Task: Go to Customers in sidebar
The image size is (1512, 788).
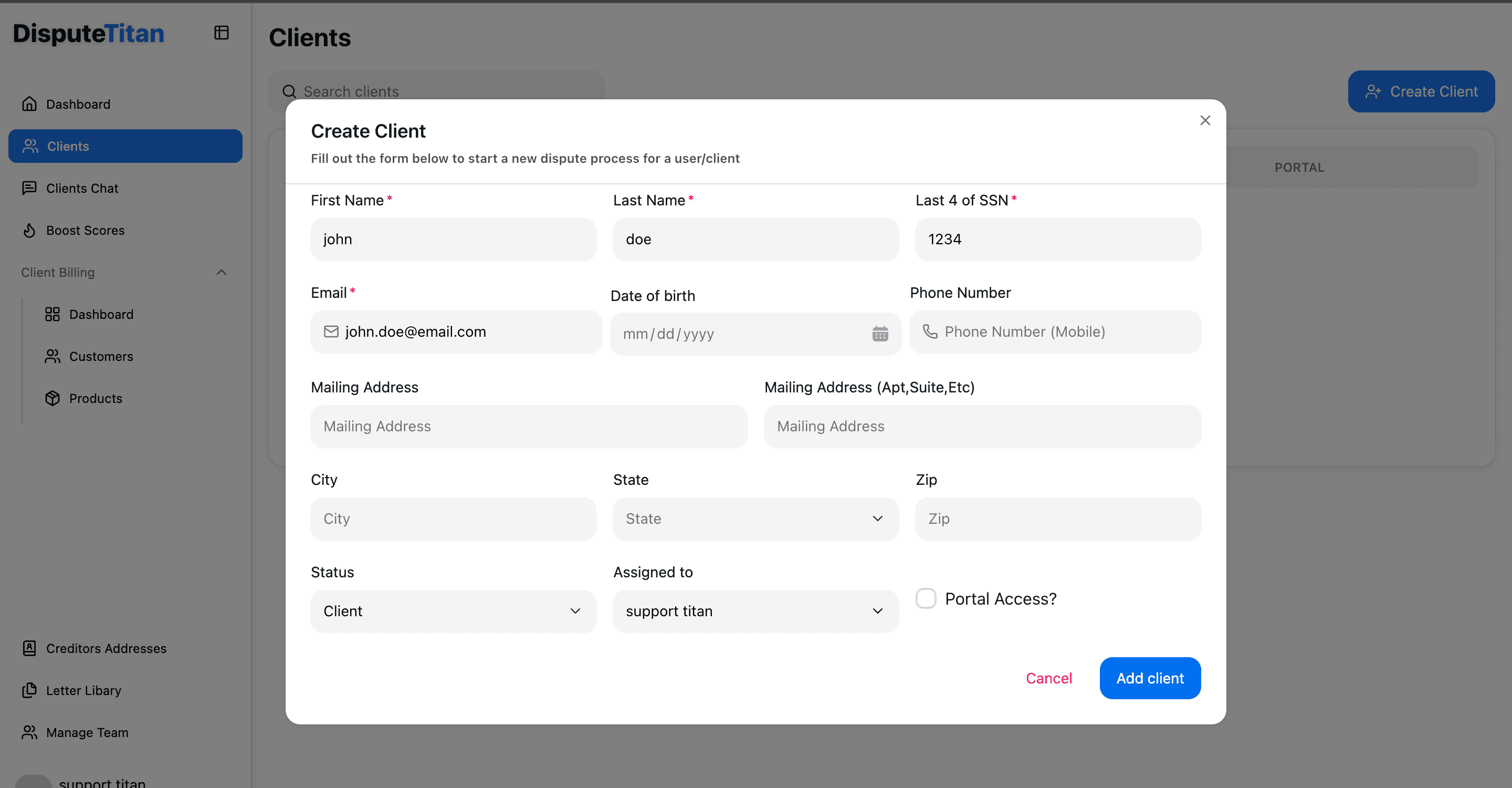Action: point(101,356)
